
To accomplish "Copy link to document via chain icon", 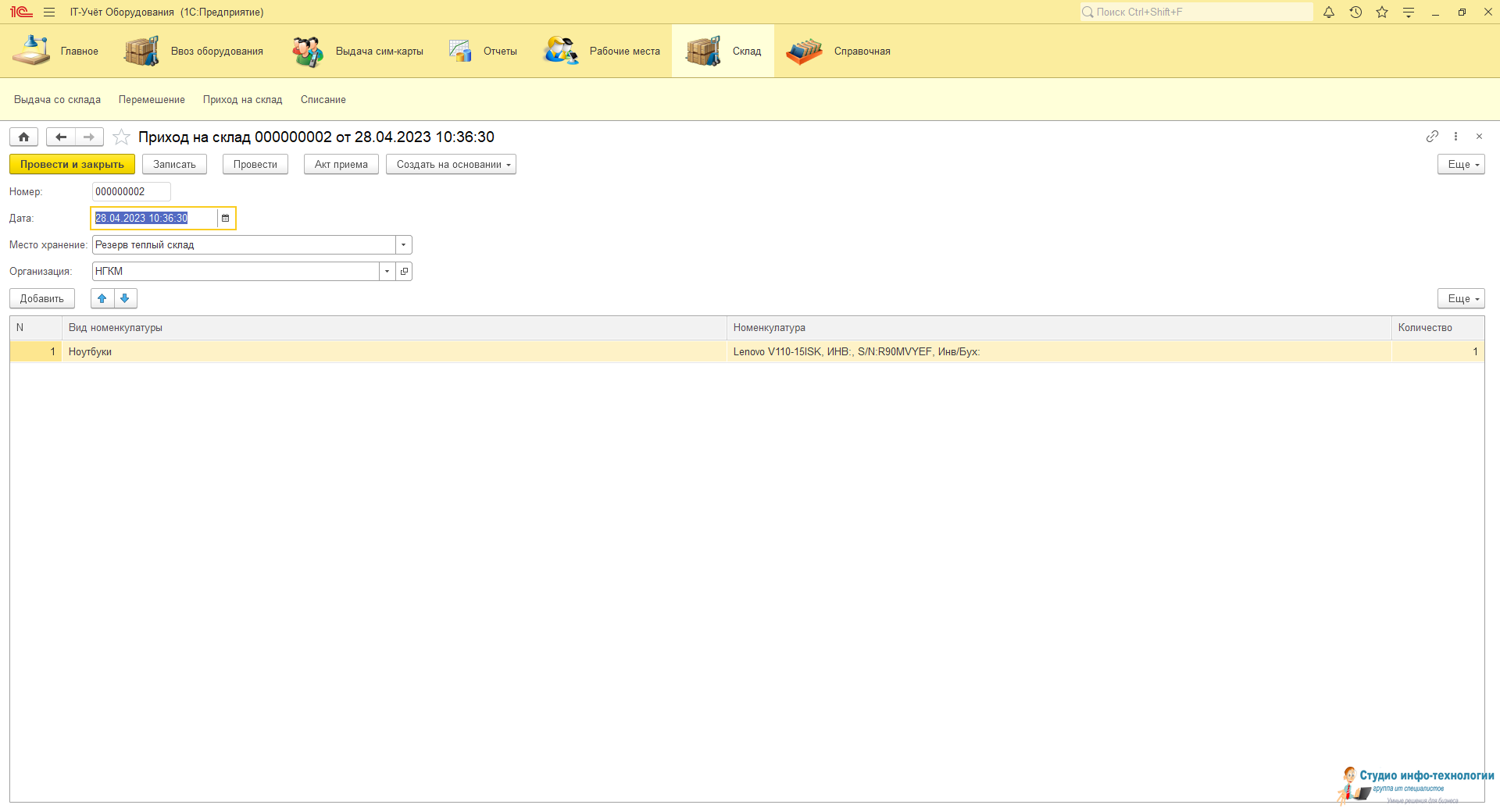I will click(x=1431, y=137).
